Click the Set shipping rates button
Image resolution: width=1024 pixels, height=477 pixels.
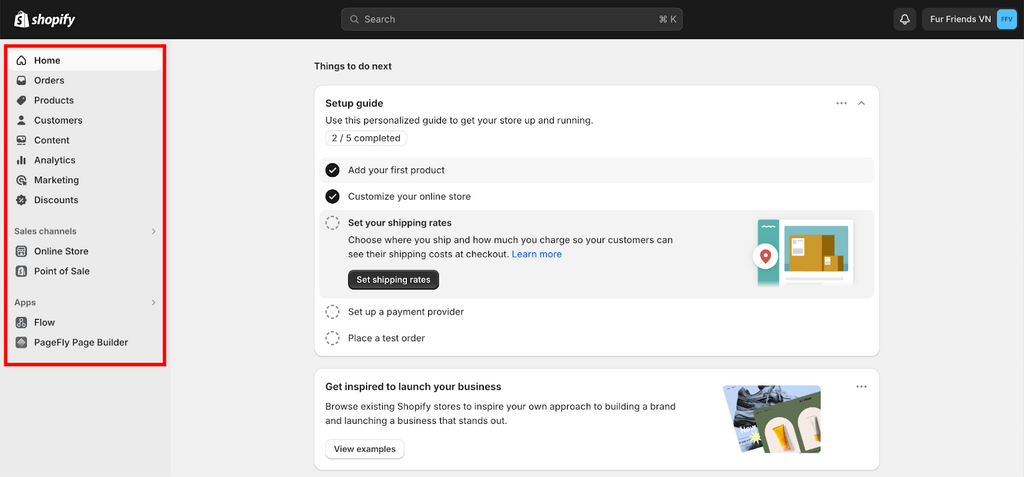393,280
